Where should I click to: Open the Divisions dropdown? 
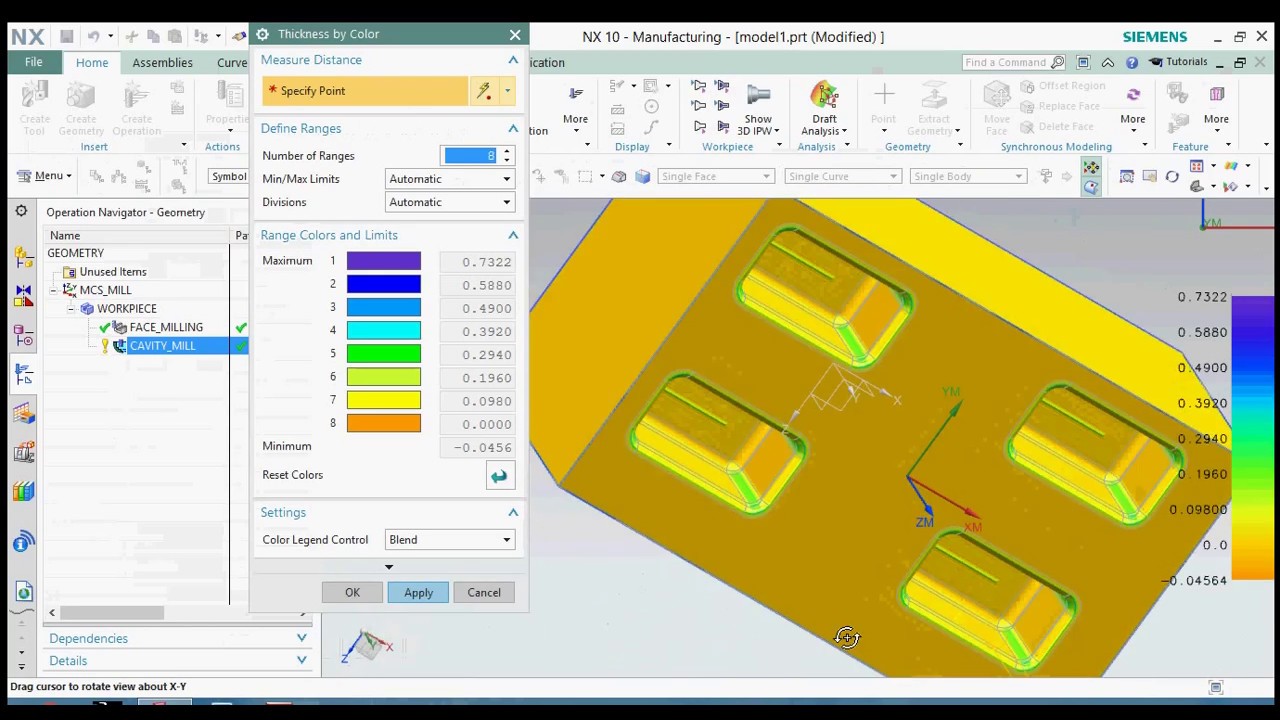tap(450, 202)
